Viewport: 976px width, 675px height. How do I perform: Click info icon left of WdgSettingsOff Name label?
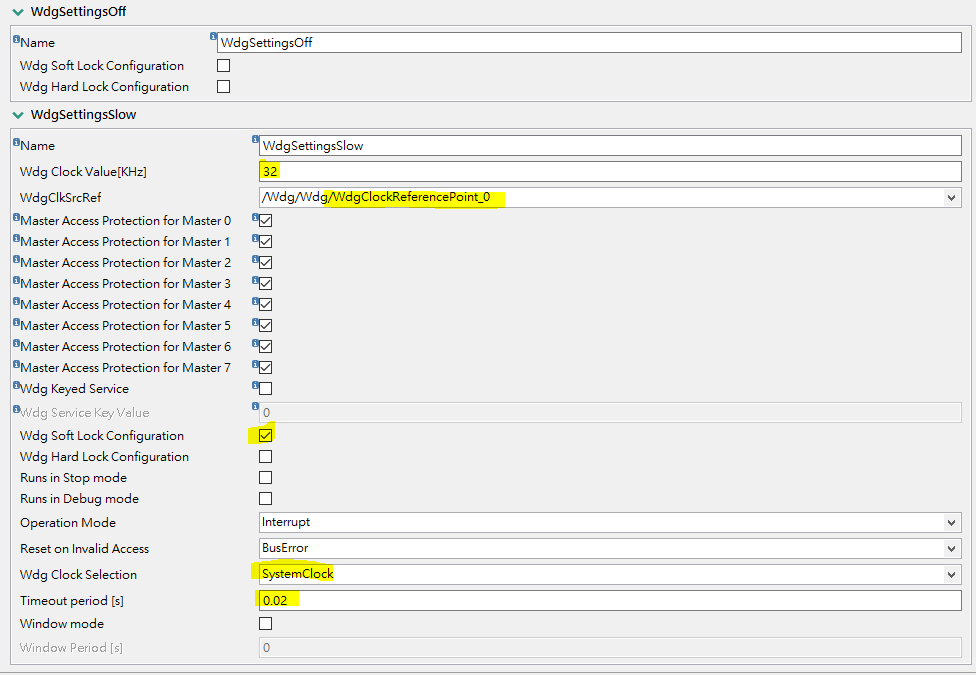pos(16,39)
